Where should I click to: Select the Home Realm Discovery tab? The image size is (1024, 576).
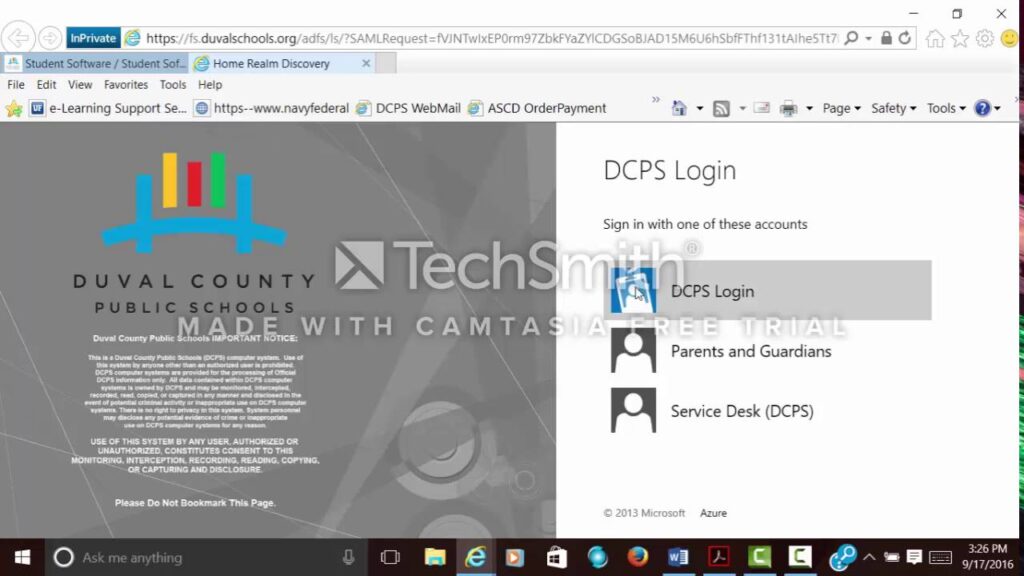click(271, 63)
